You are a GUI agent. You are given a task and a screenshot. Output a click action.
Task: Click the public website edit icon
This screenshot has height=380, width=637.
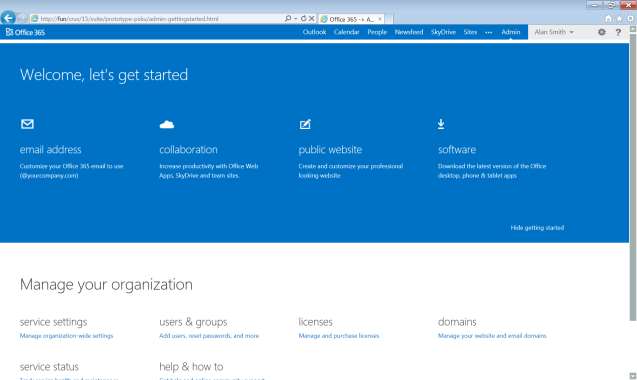click(305, 124)
